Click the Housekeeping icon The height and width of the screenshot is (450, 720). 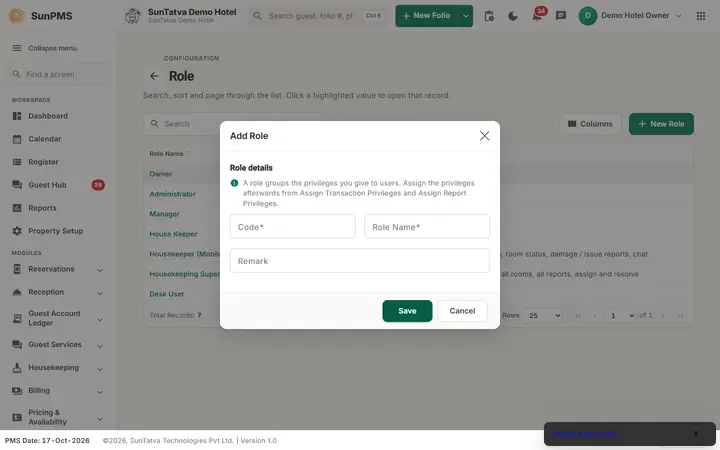click(17, 367)
